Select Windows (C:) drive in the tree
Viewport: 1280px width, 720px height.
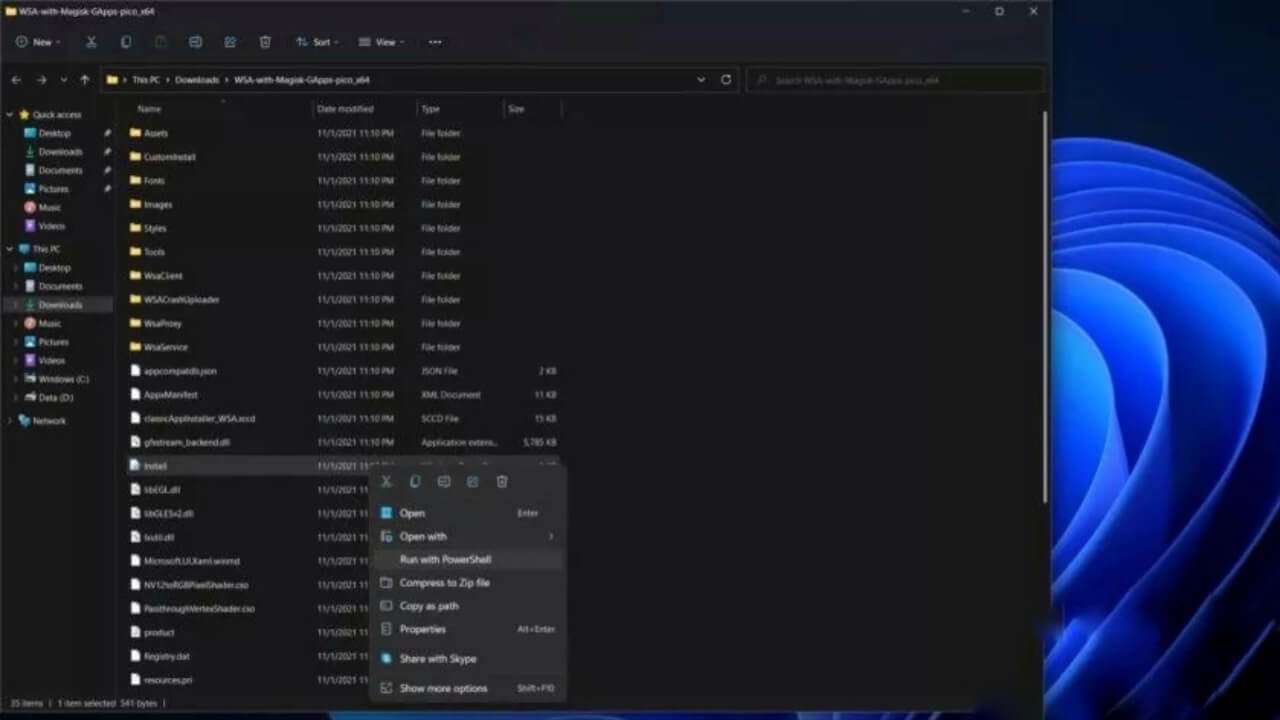(56, 379)
